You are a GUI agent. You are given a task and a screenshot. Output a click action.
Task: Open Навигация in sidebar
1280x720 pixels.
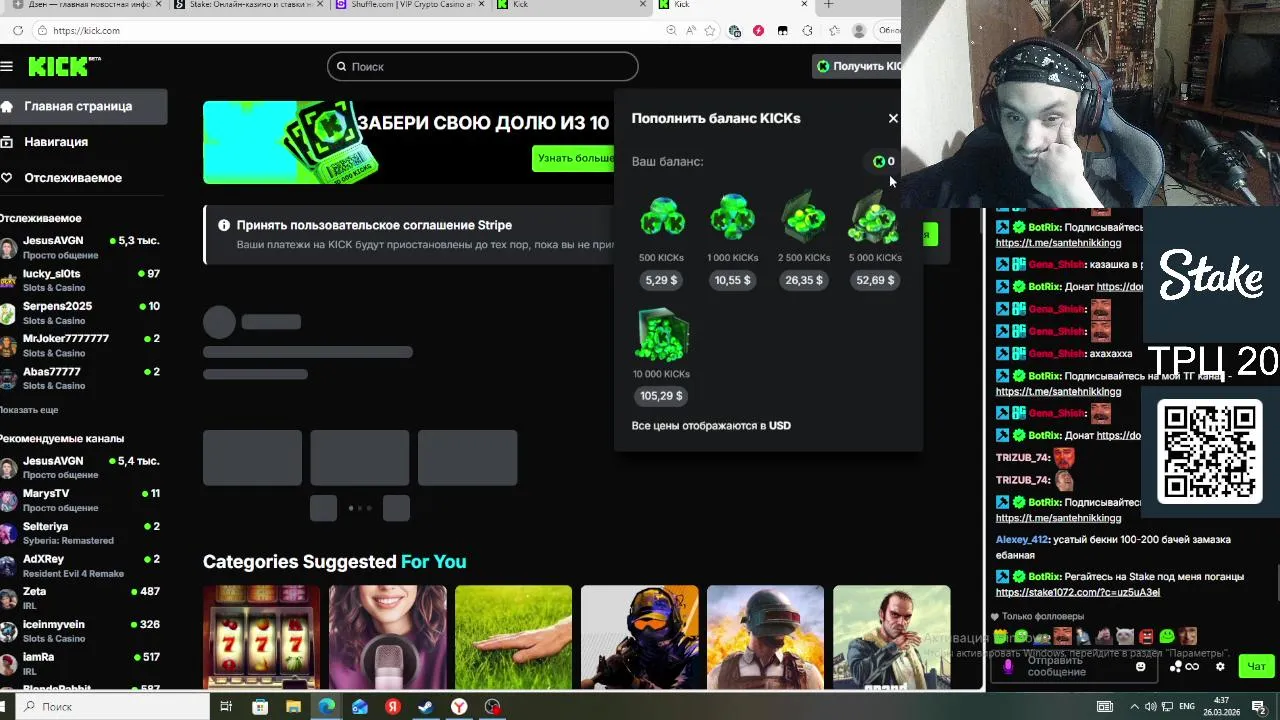click(83, 142)
